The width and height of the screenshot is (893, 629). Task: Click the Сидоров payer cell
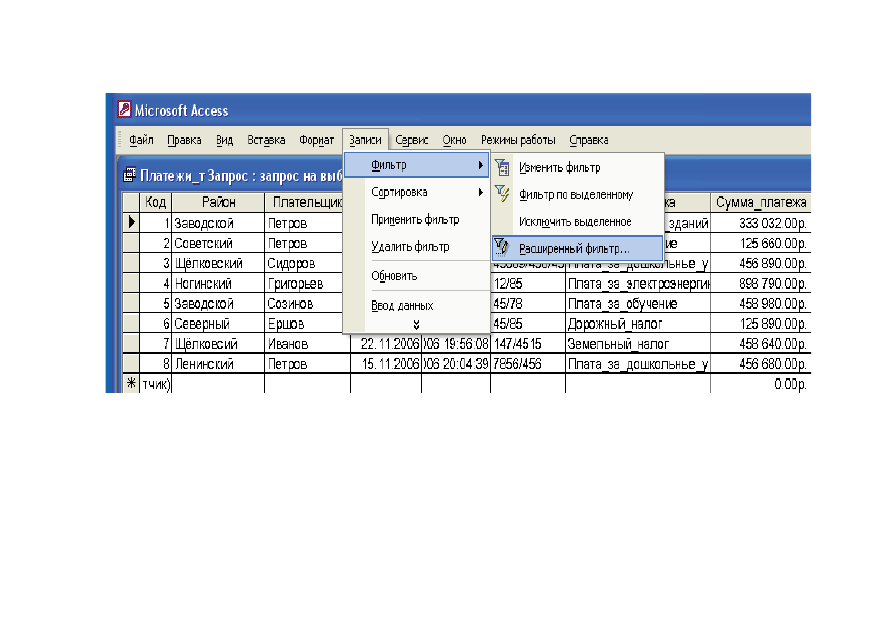tap(304, 263)
